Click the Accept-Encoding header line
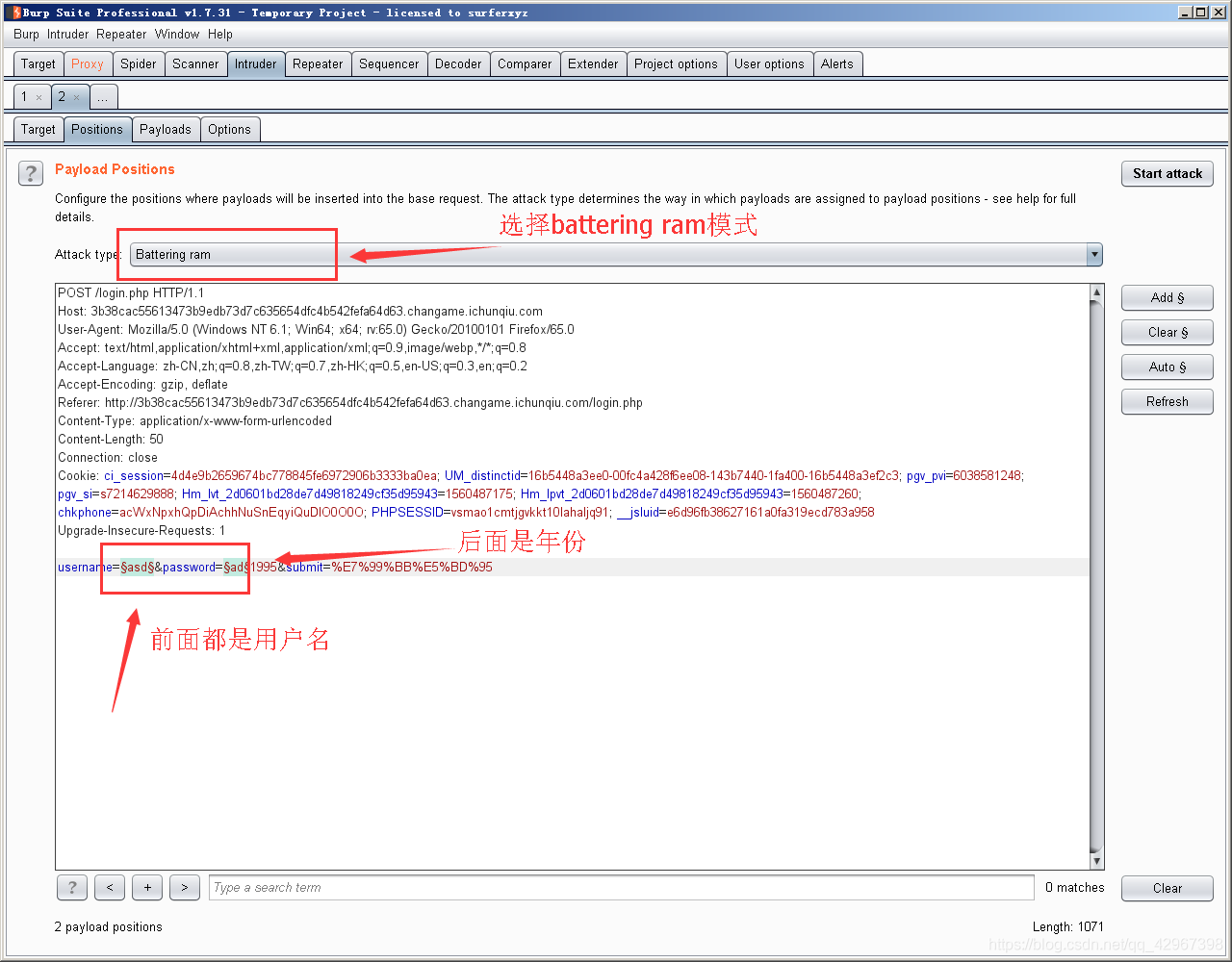The width and height of the screenshot is (1232, 962). (x=142, y=384)
